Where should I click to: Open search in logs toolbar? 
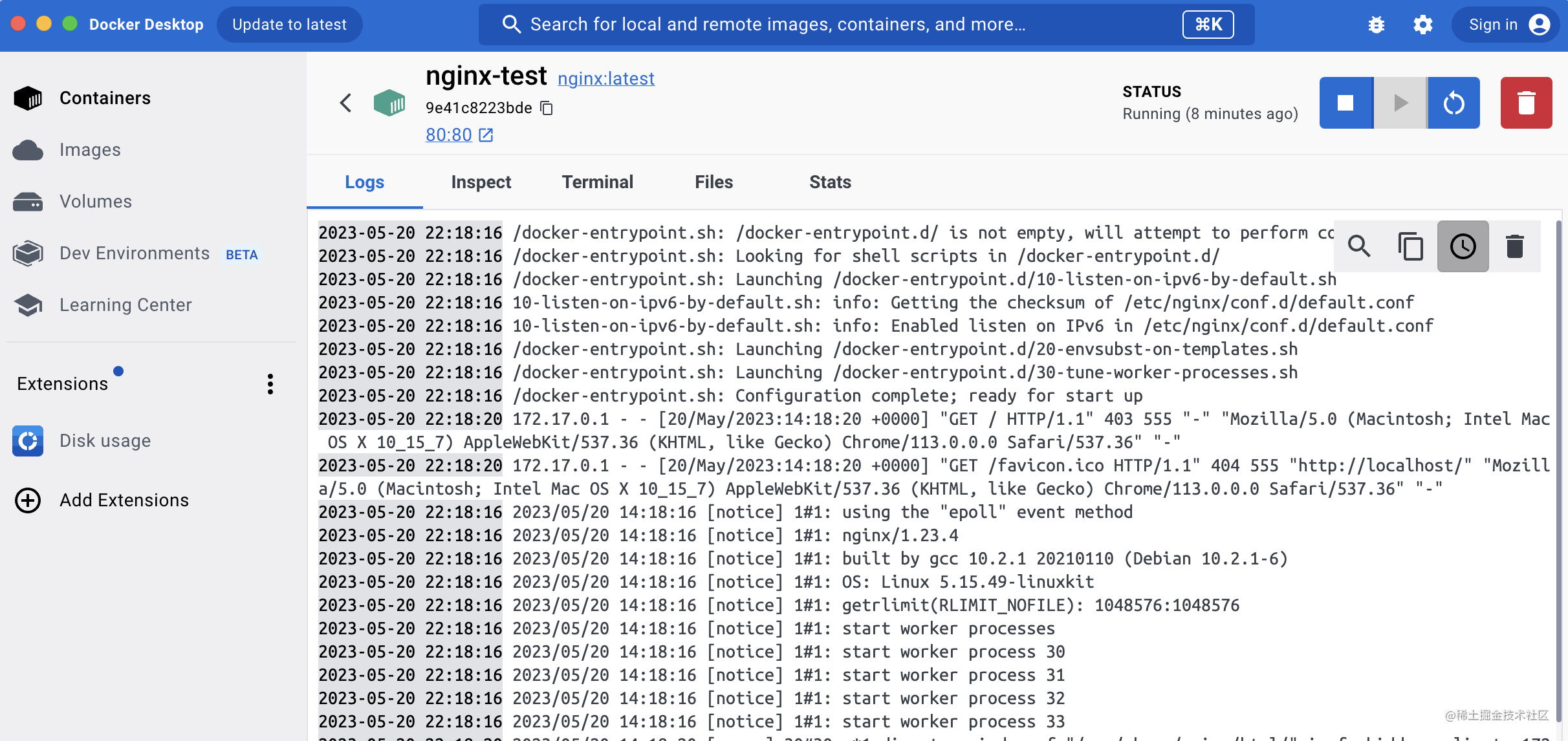(1359, 246)
